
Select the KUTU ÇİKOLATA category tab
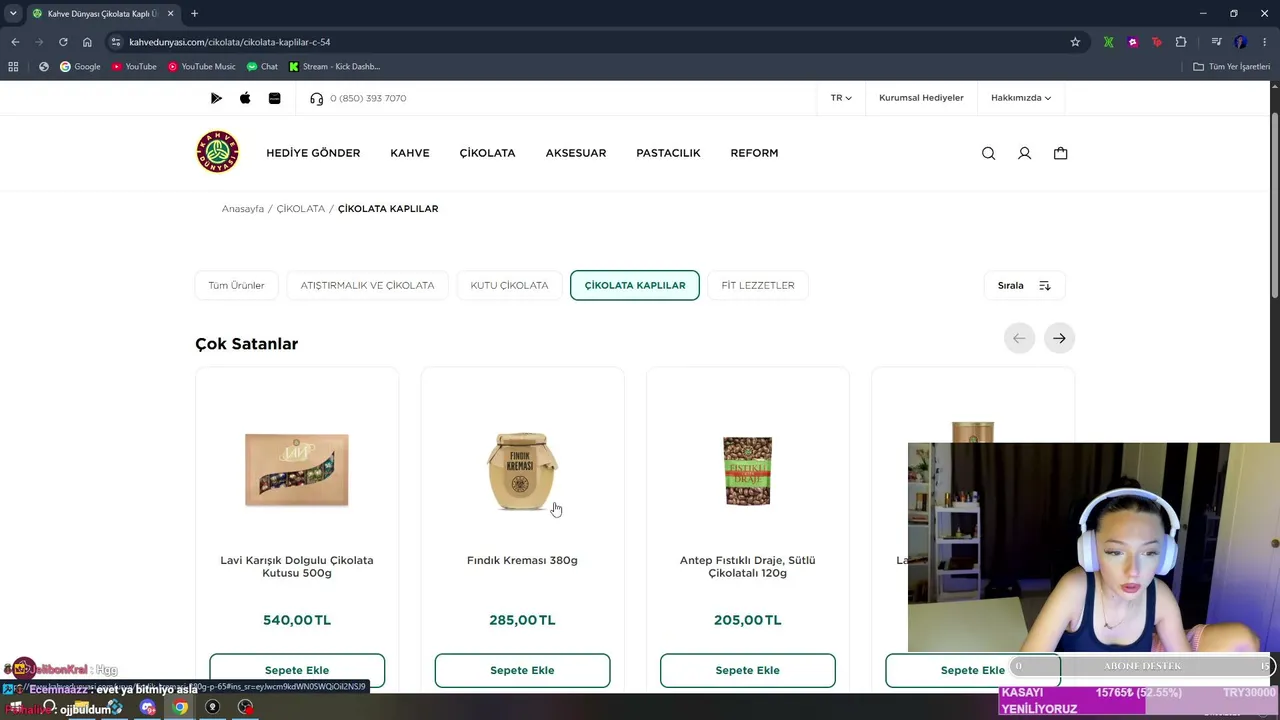pyautogui.click(x=509, y=285)
